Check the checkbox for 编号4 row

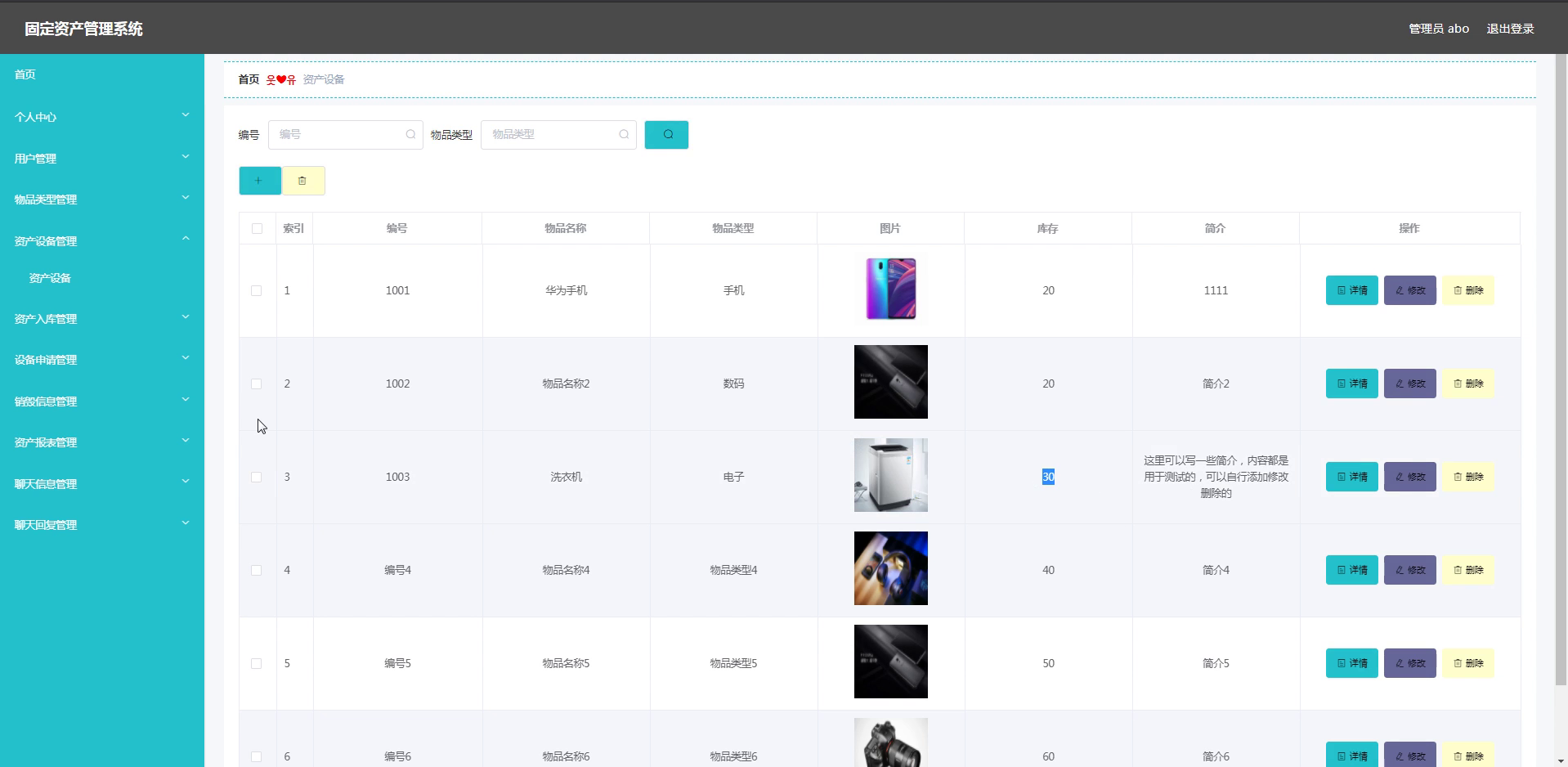[x=256, y=570]
